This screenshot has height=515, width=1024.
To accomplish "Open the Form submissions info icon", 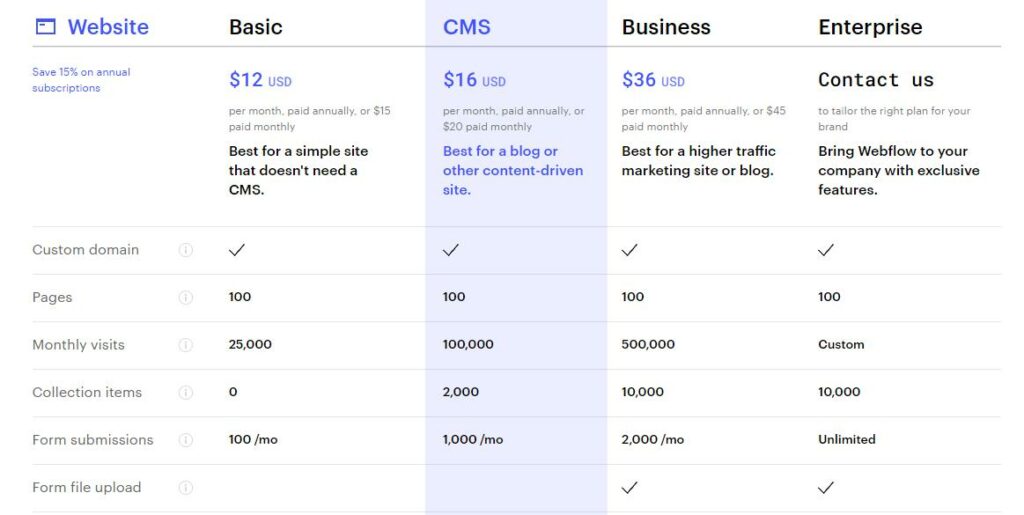I will pyautogui.click(x=186, y=440).
